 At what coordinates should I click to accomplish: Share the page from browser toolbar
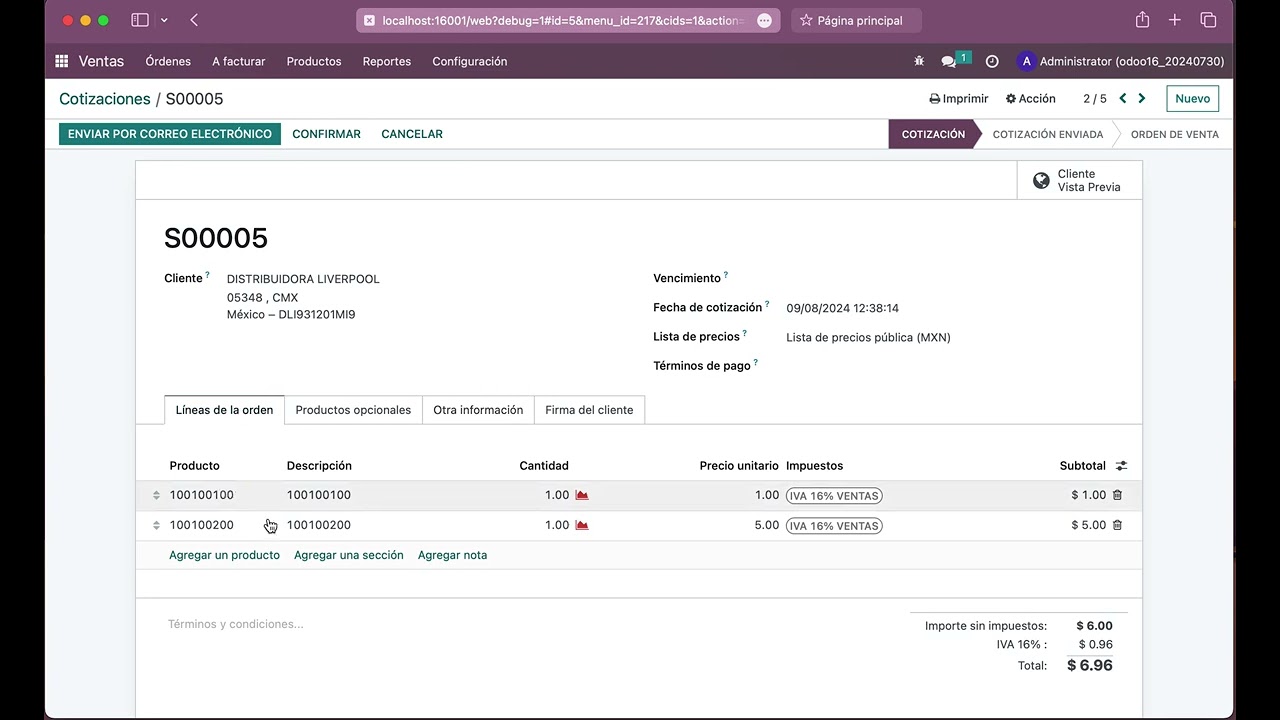pos(1142,20)
